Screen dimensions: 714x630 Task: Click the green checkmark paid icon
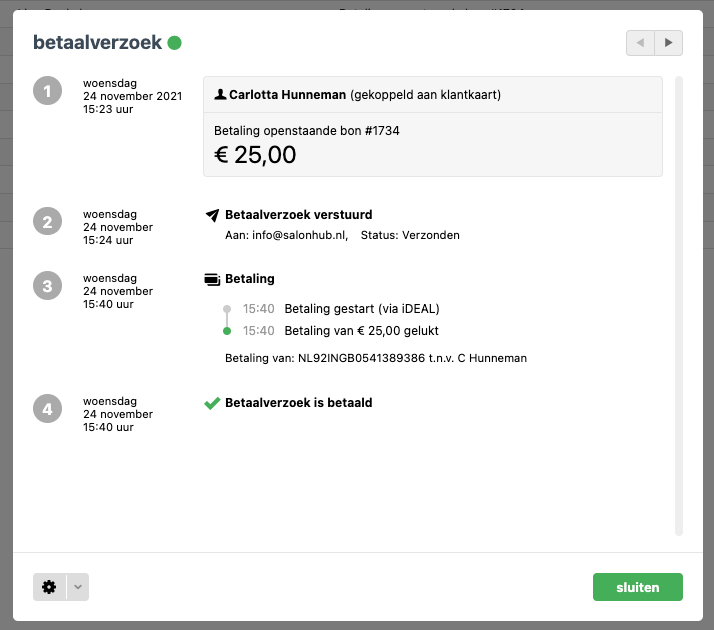click(212, 403)
